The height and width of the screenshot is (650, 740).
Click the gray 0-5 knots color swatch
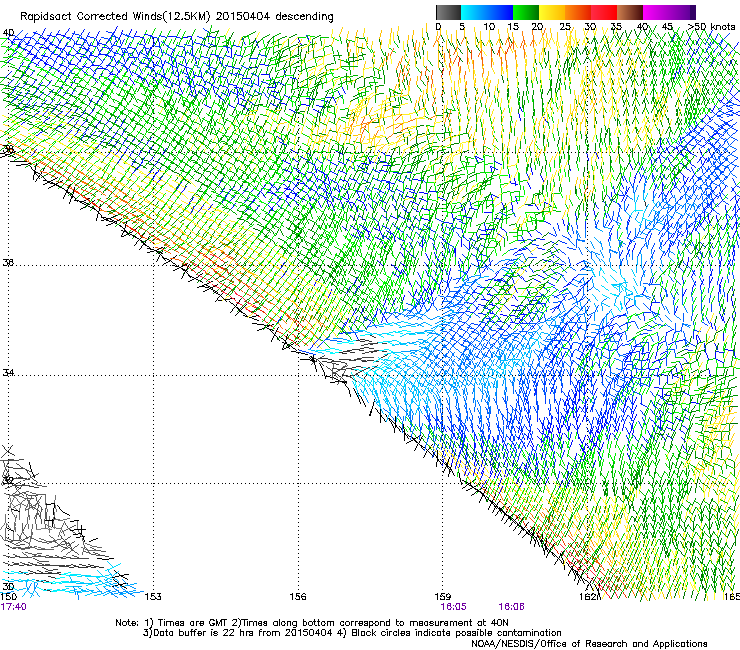pyautogui.click(x=448, y=12)
